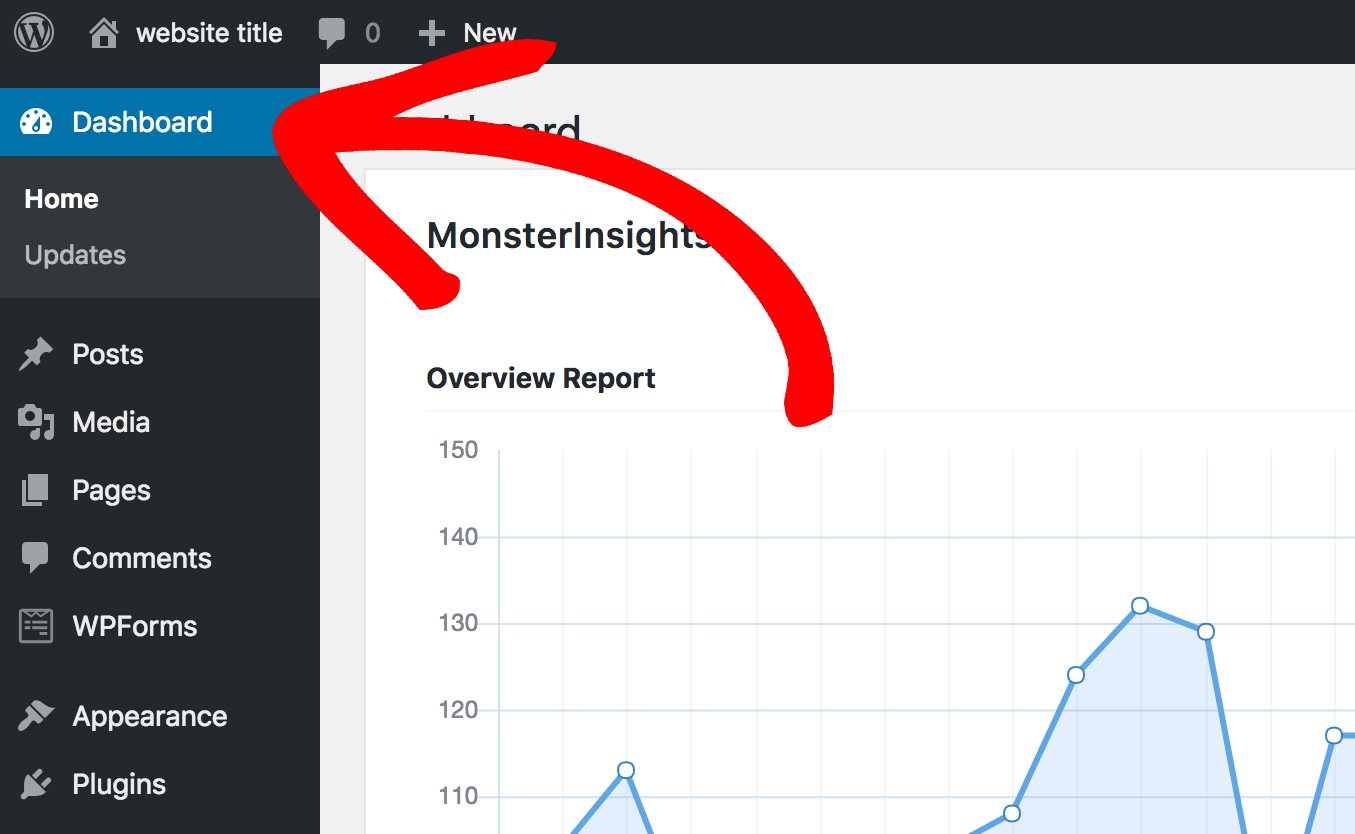Click the plus icon next to New

[431, 31]
